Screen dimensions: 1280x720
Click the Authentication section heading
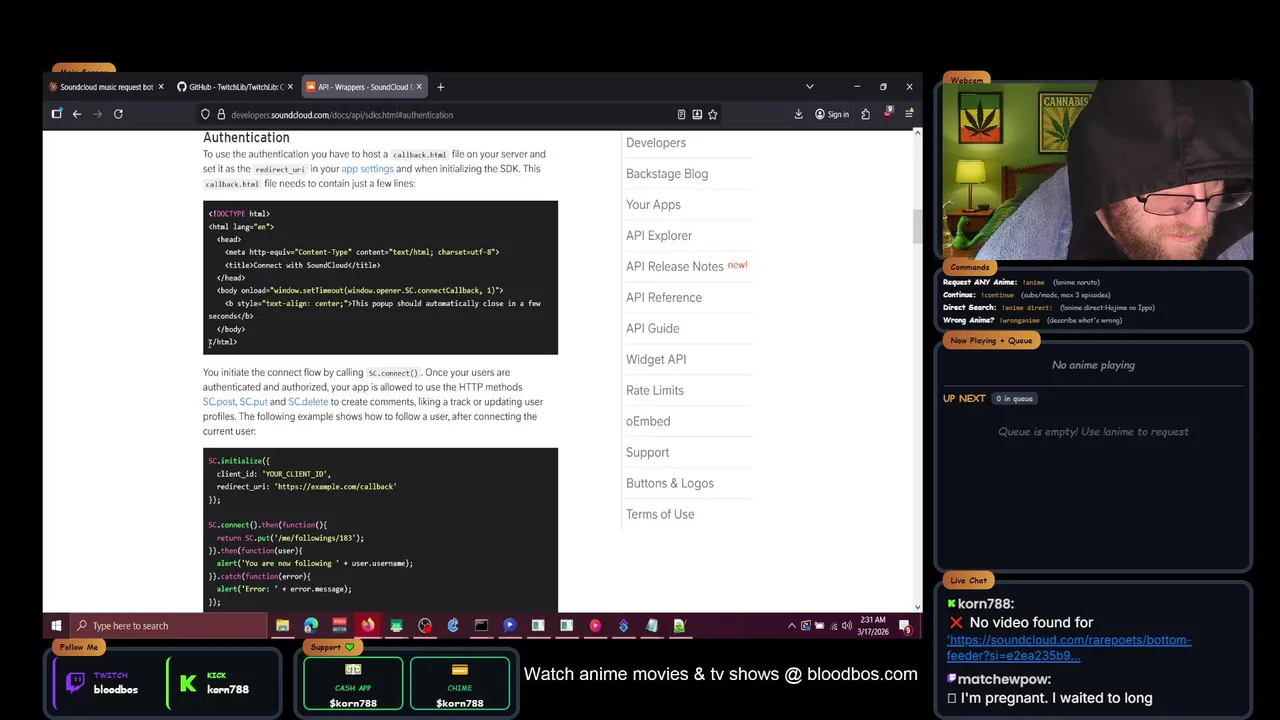tap(246, 138)
